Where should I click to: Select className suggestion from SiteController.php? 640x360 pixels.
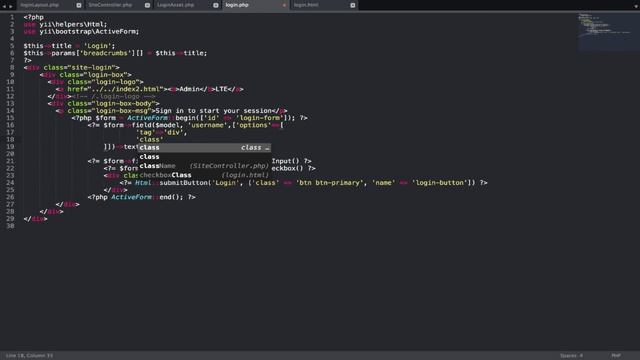point(204,166)
